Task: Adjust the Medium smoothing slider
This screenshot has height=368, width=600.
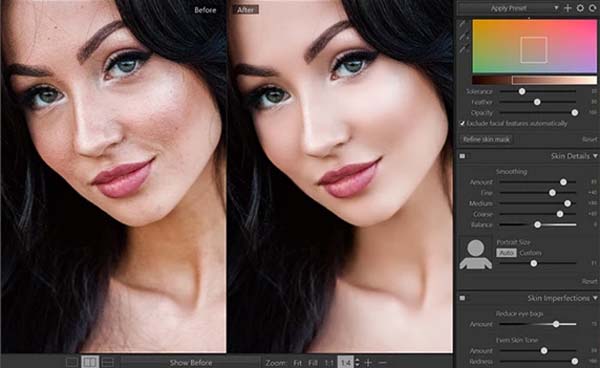Action: coord(567,204)
